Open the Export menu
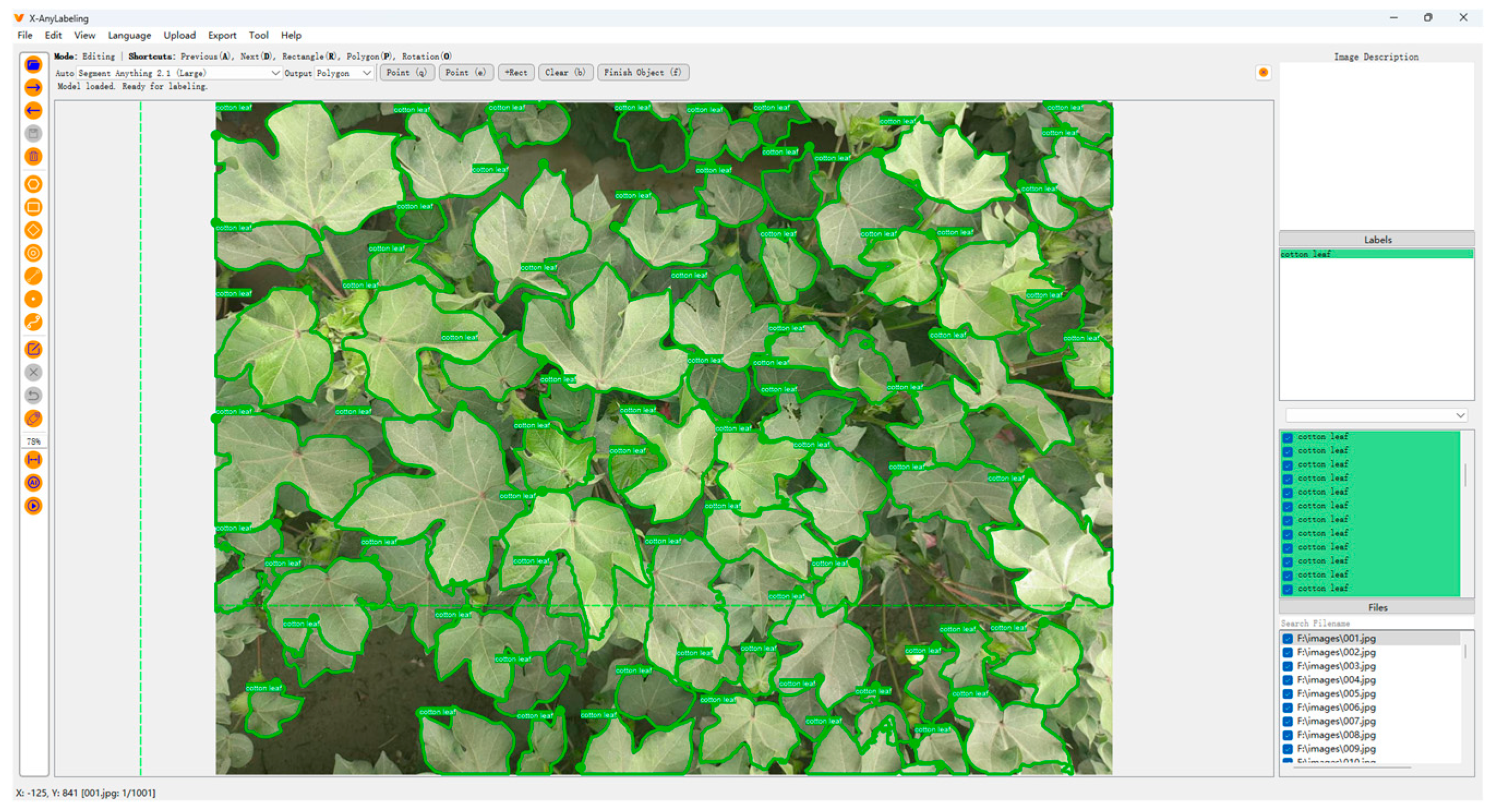Image resolution: width=1493 pixels, height=812 pixels. 222,35
